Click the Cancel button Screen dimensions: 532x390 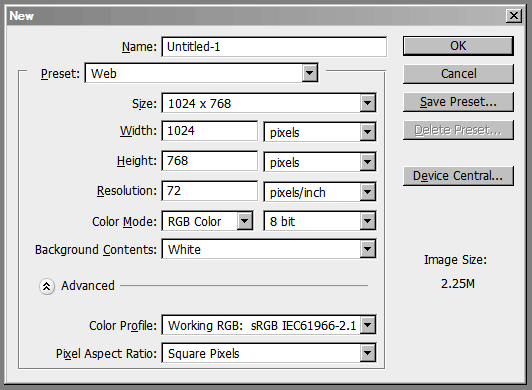point(458,74)
